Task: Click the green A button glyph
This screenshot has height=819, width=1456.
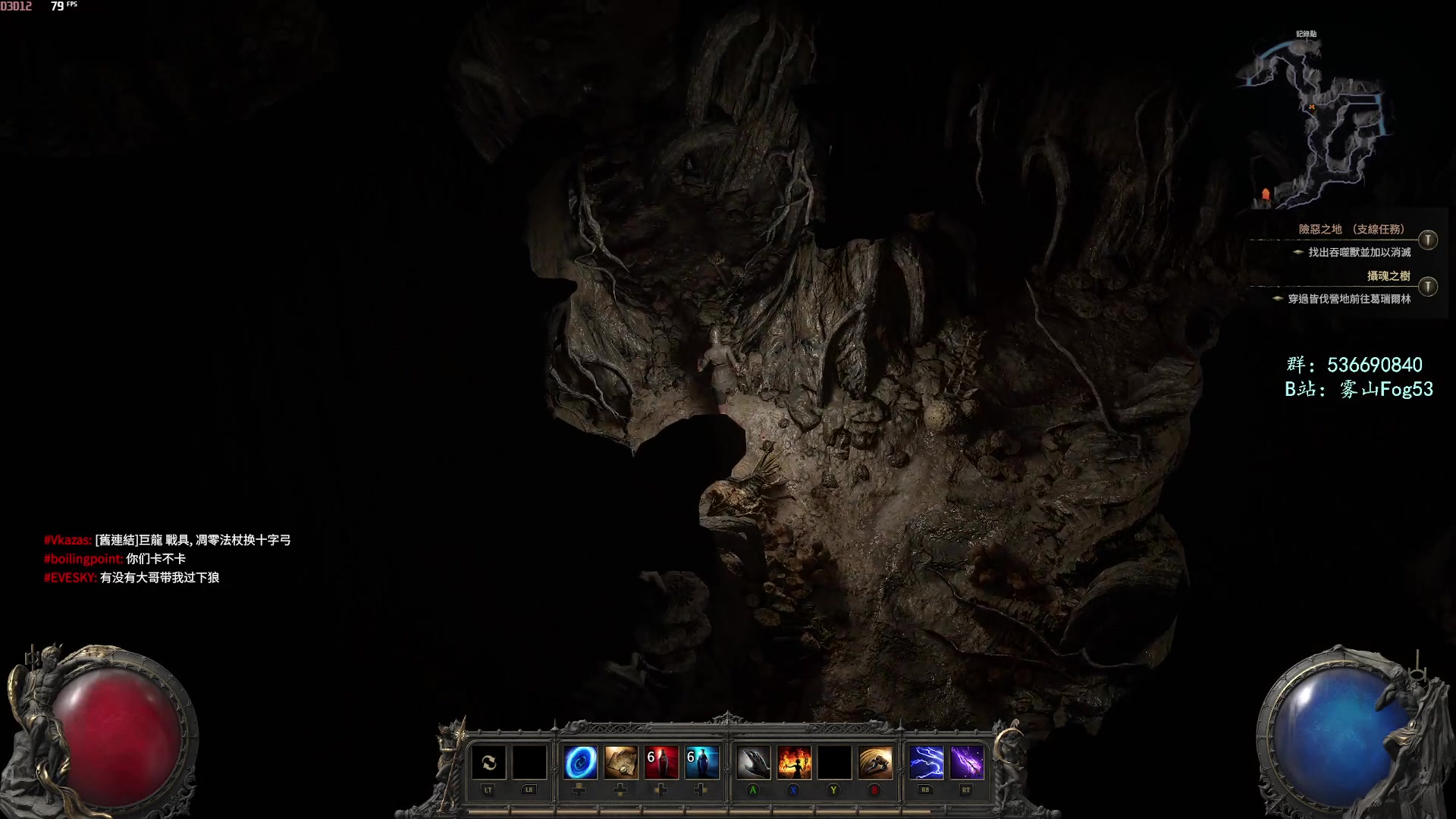Action: click(x=753, y=790)
